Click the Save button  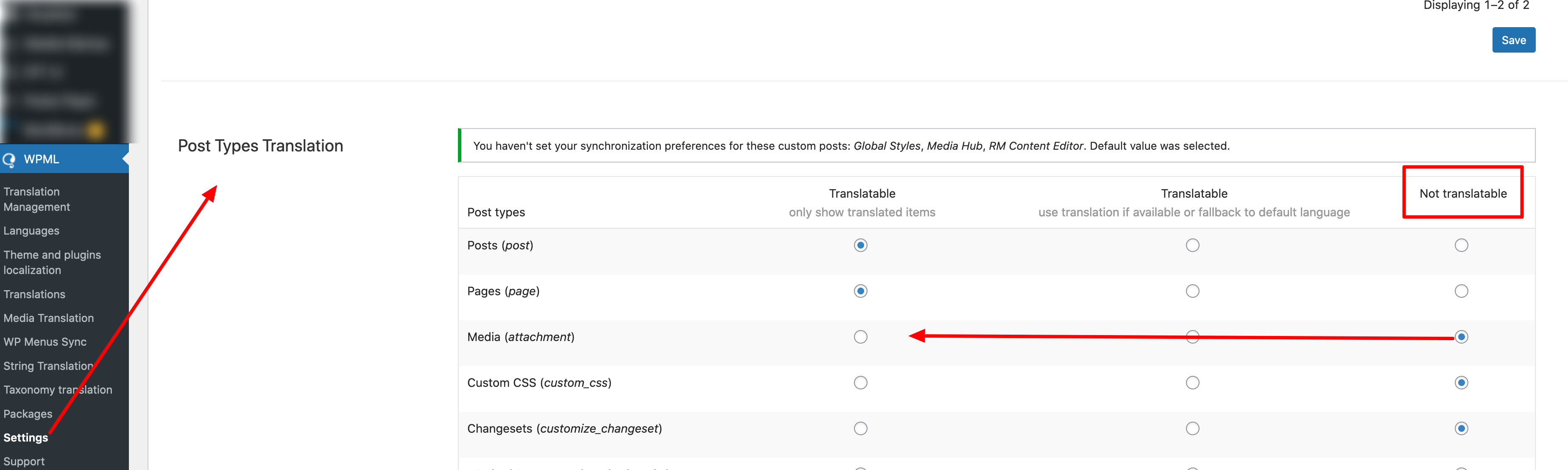pos(1513,40)
